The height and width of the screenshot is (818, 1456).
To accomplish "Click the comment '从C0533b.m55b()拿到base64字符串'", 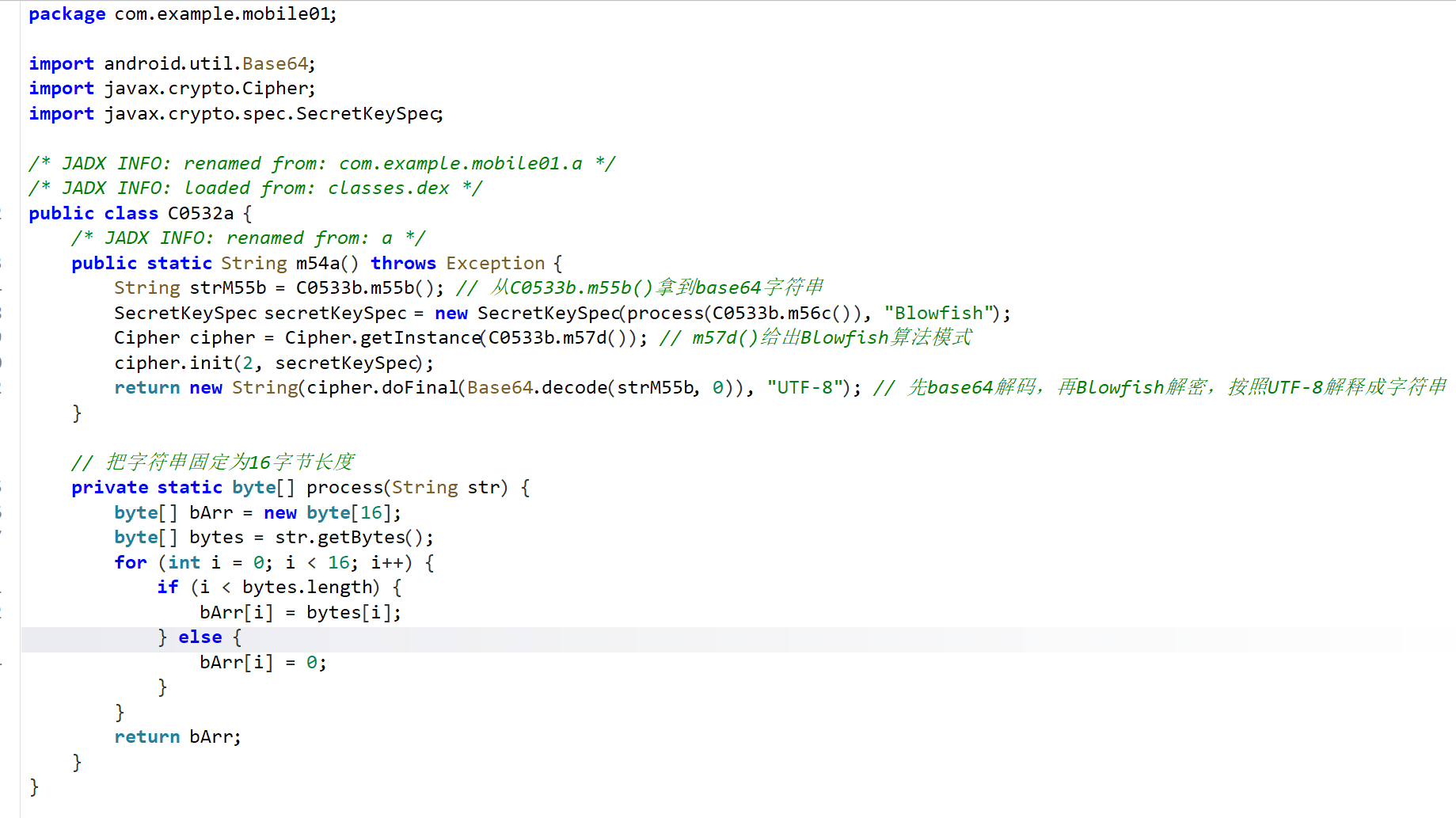I will point(657,287).
